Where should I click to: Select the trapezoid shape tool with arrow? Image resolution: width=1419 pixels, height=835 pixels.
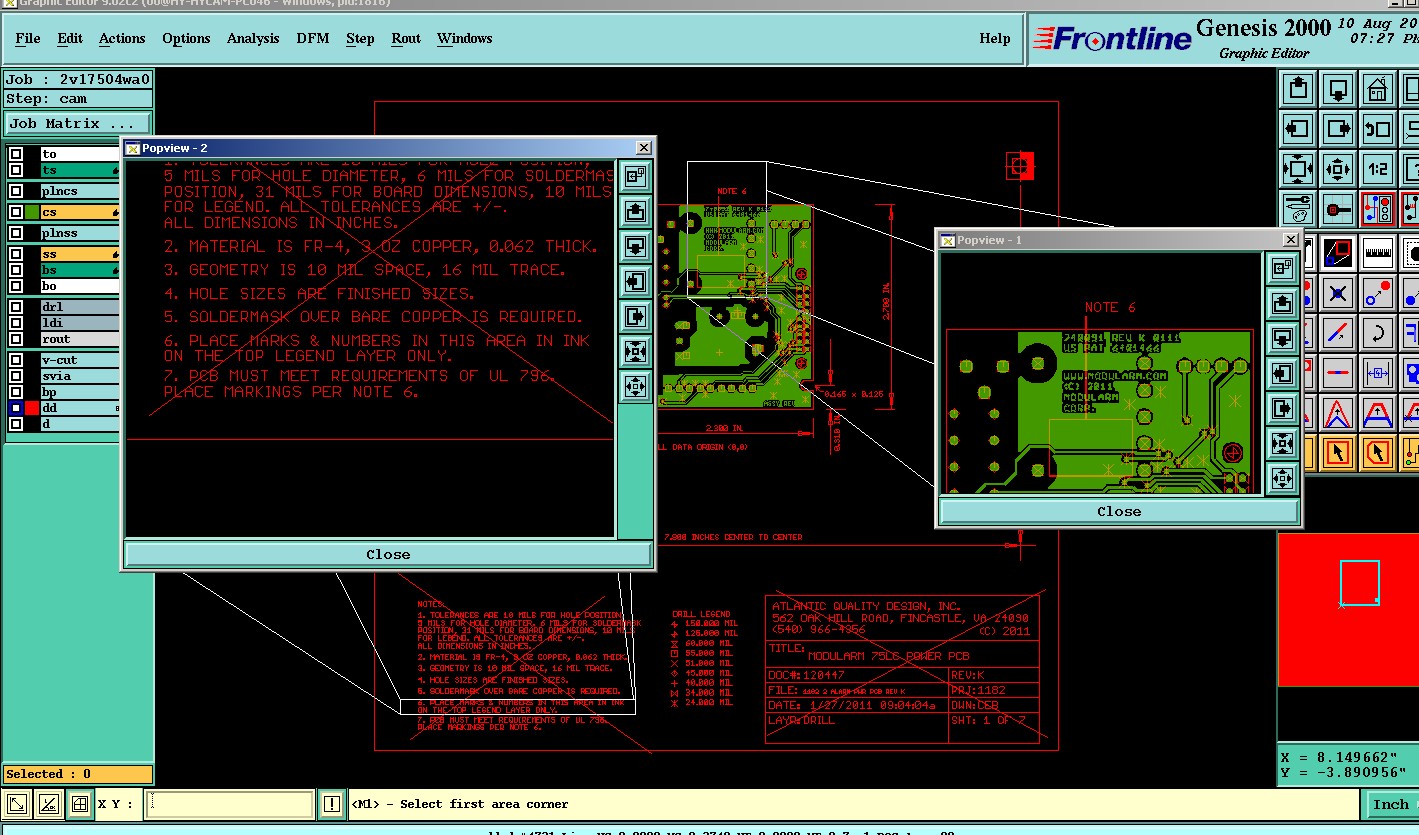tap(1378, 413)
